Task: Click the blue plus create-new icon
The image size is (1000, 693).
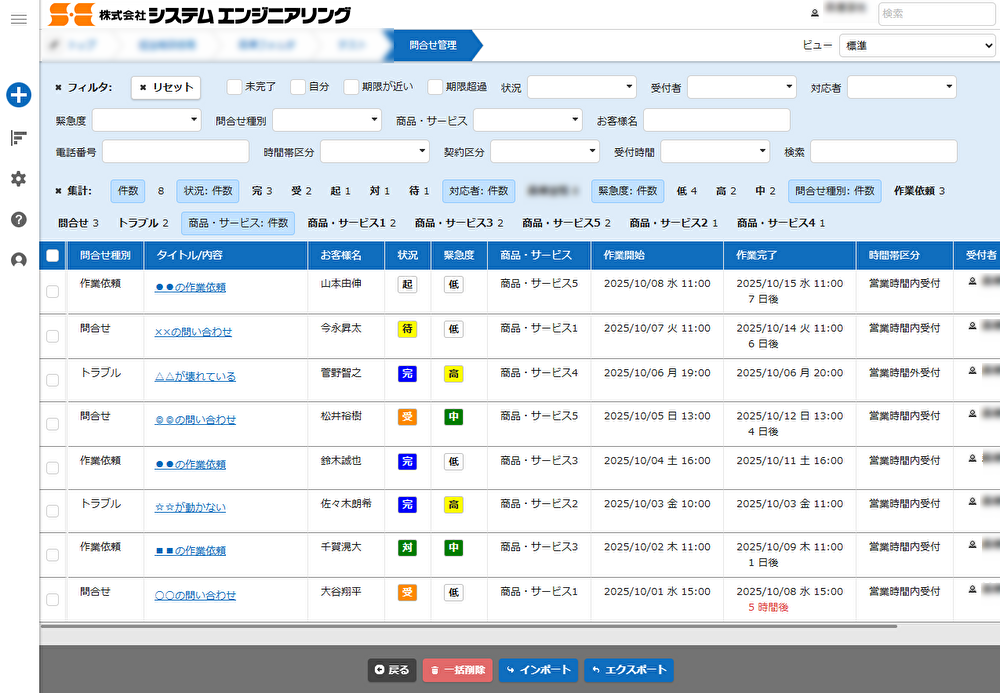Action: (x=18, y=95)
